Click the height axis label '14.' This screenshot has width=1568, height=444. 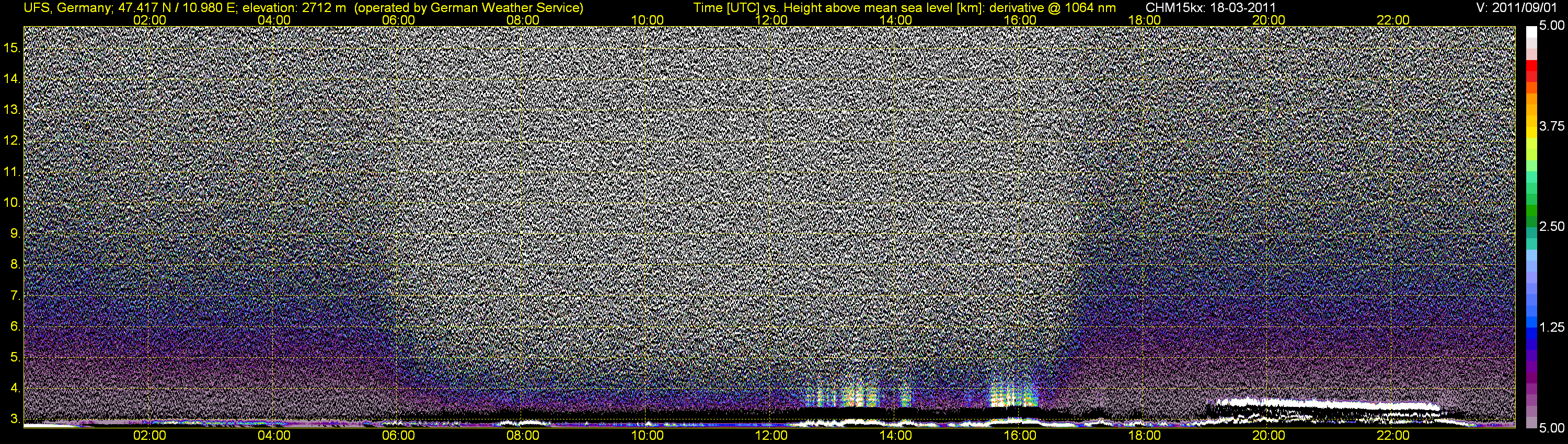point(12,78)
